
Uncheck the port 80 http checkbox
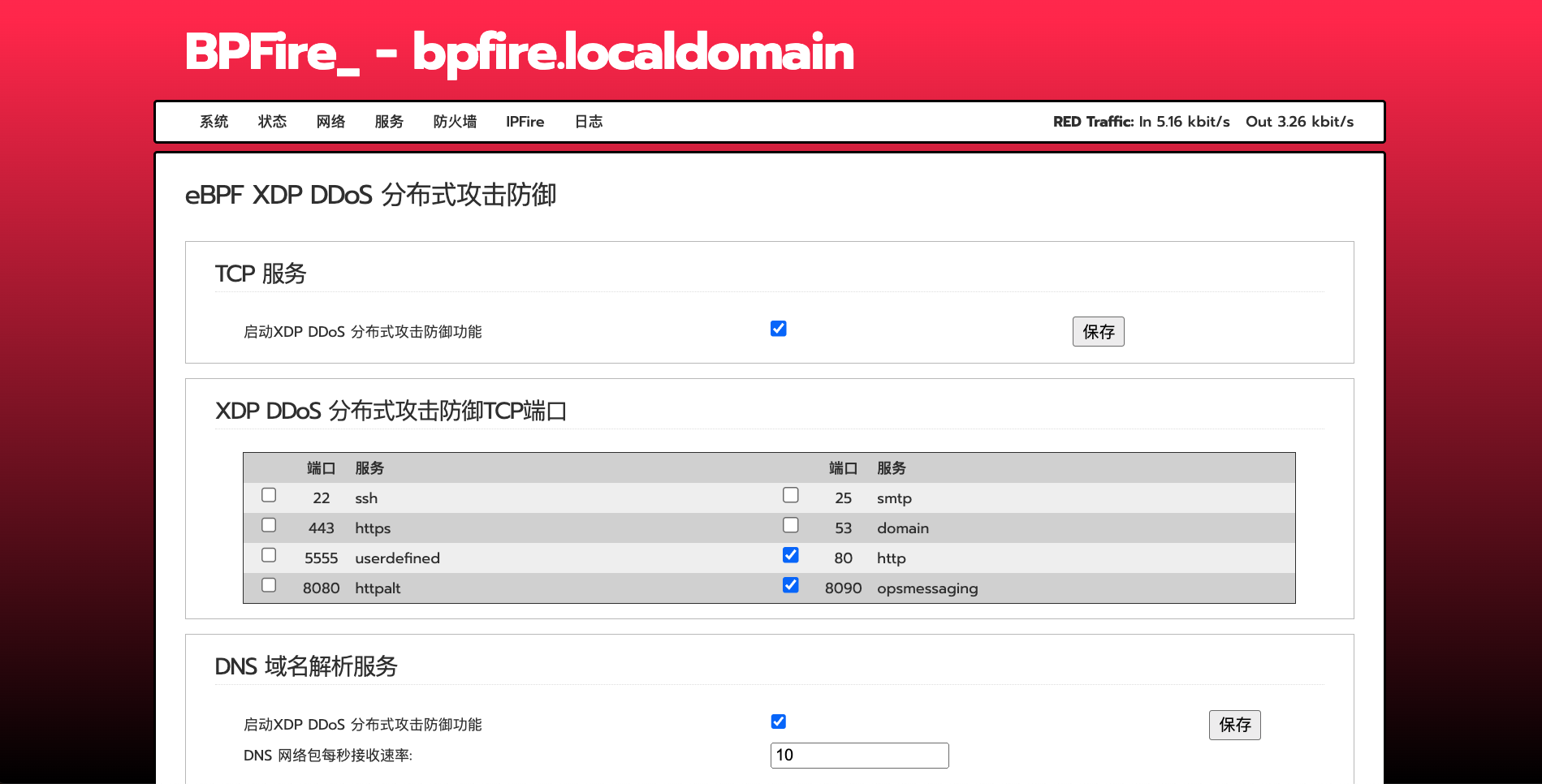click(790, 555)
